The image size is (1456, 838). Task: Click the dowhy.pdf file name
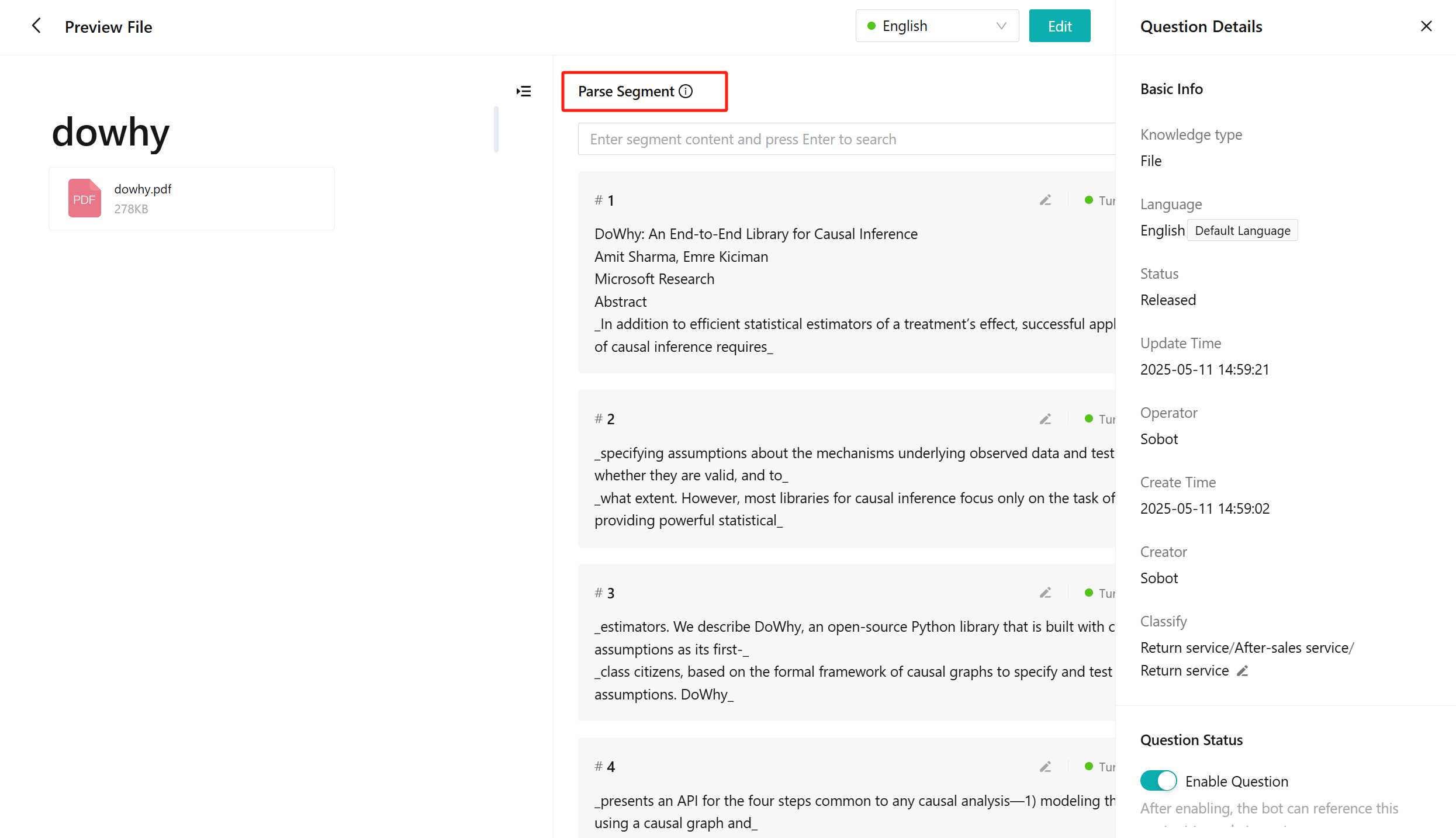[143, 189]
